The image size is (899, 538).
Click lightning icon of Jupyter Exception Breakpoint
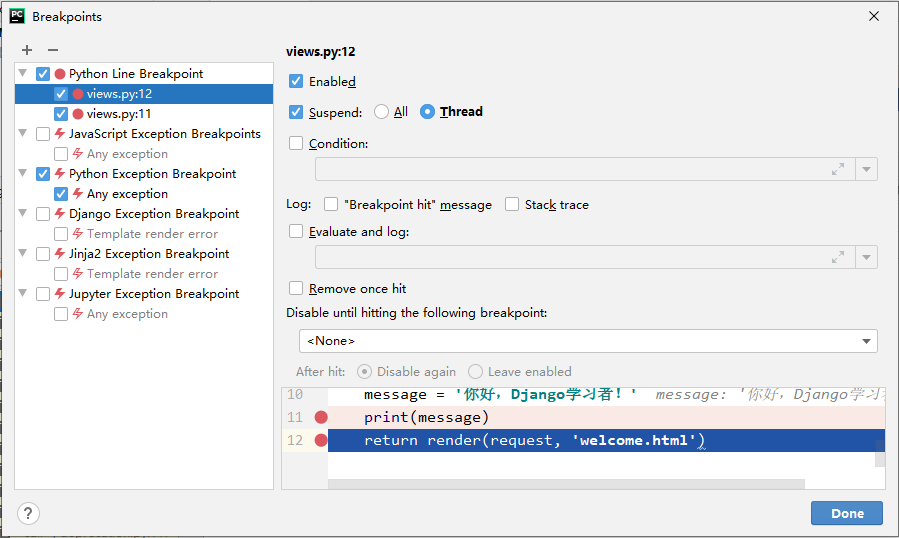pyautogui.click(x=60, y=294)
